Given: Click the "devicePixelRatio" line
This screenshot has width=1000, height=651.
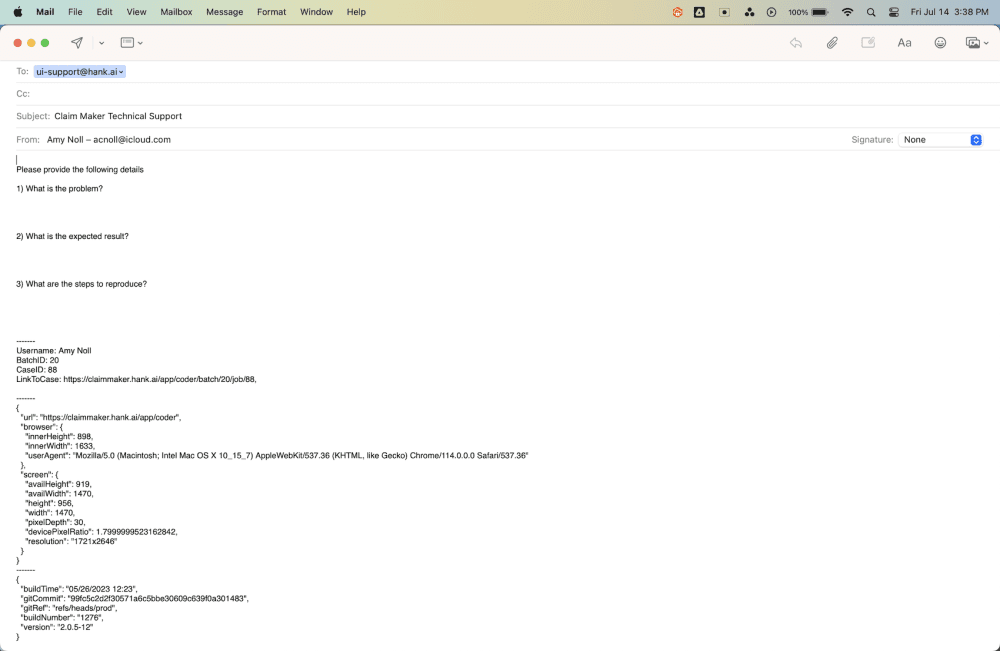Looking at the screenshot, I should tap(101, 532).
